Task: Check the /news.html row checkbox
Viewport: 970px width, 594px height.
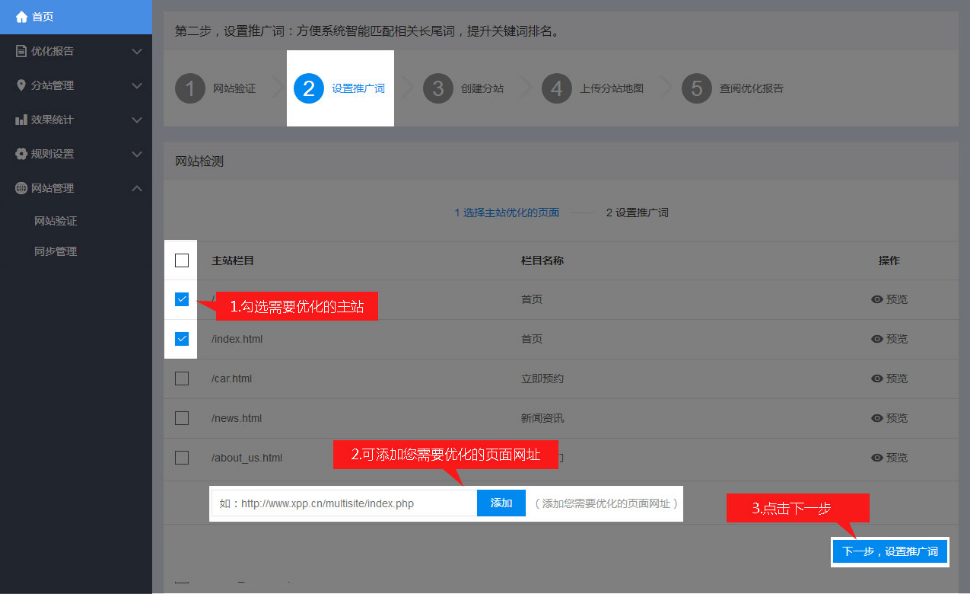Action: coord(181,418)
